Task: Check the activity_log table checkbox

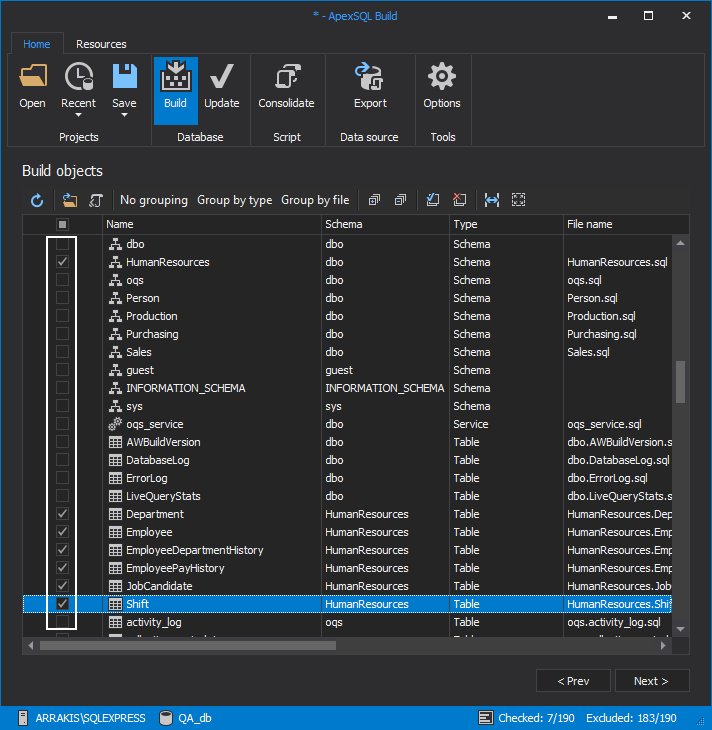Action: click(x=62, y=622)
